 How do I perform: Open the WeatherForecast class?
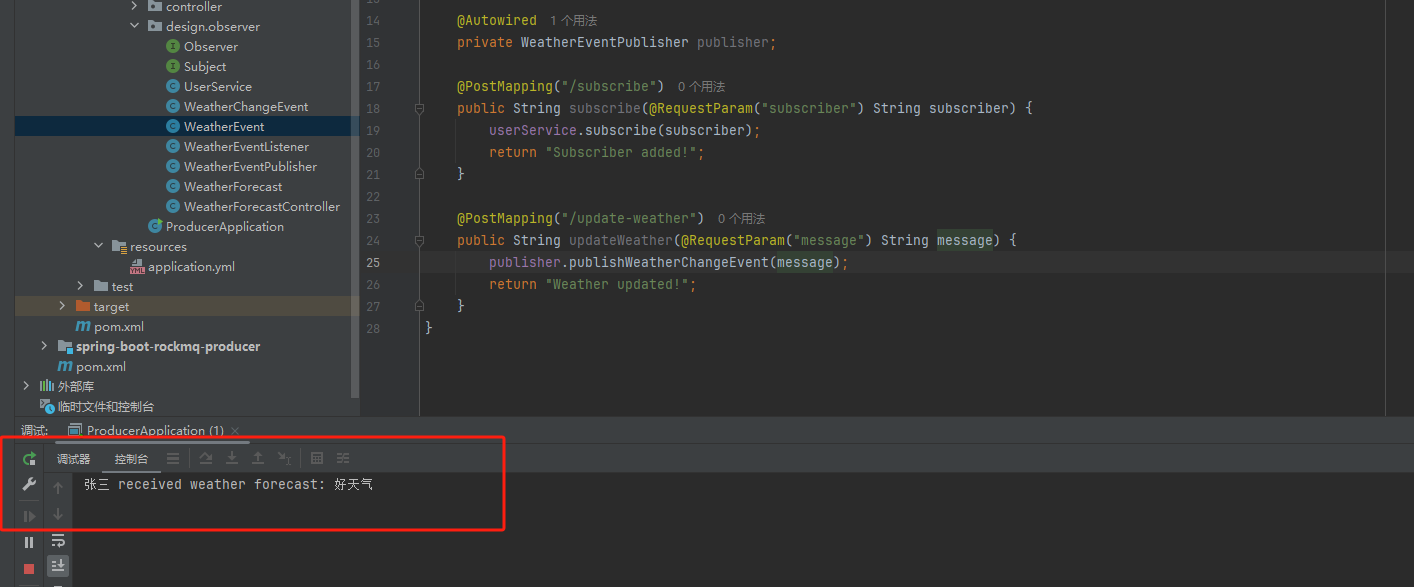point(233,186)
